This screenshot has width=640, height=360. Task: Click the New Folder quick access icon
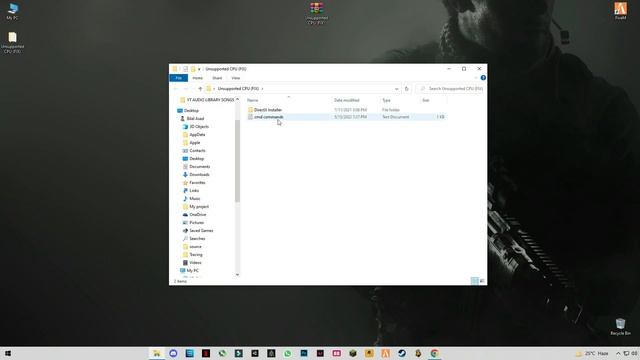[193, 69]
